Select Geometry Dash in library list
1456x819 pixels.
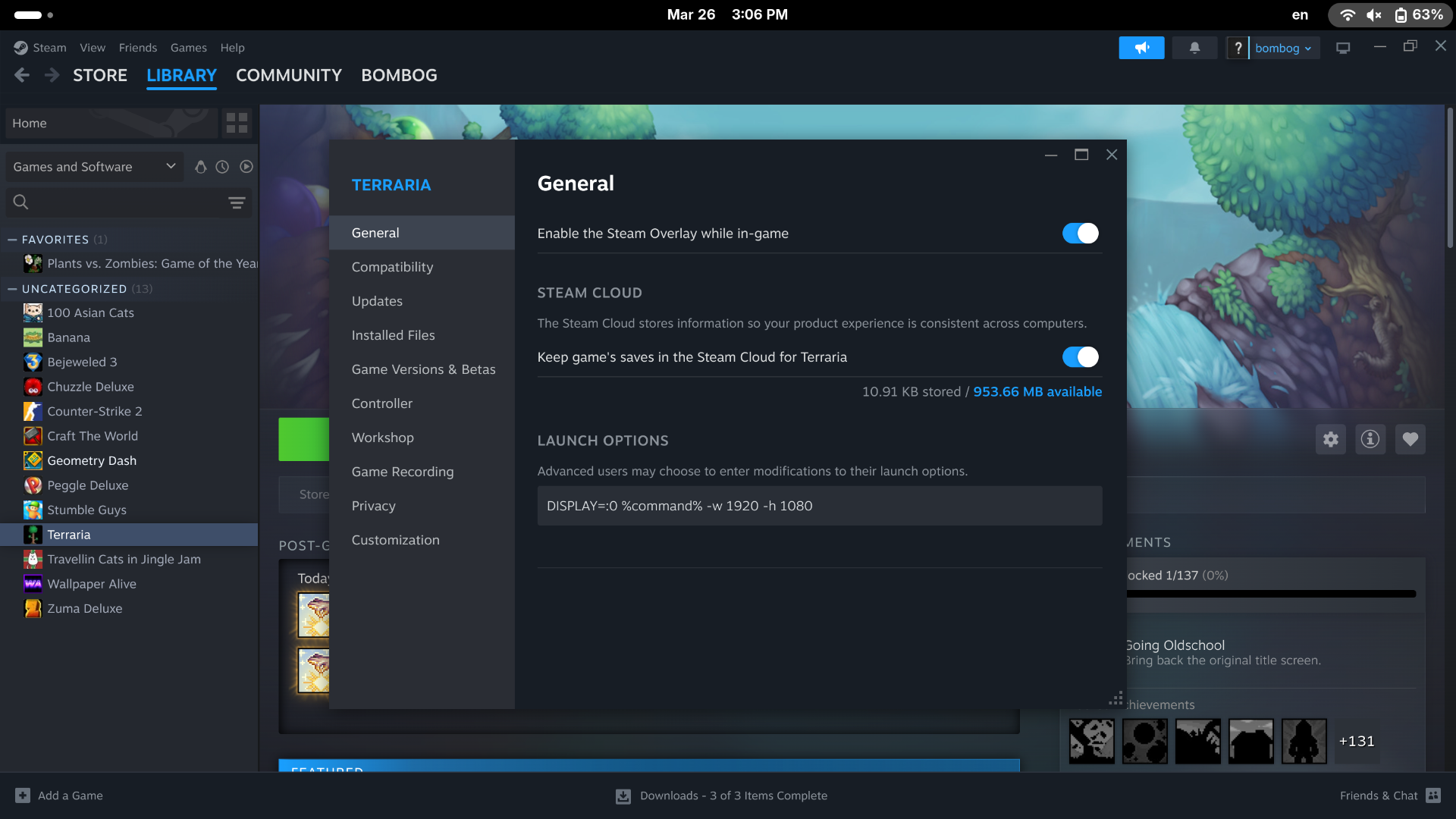129,460
